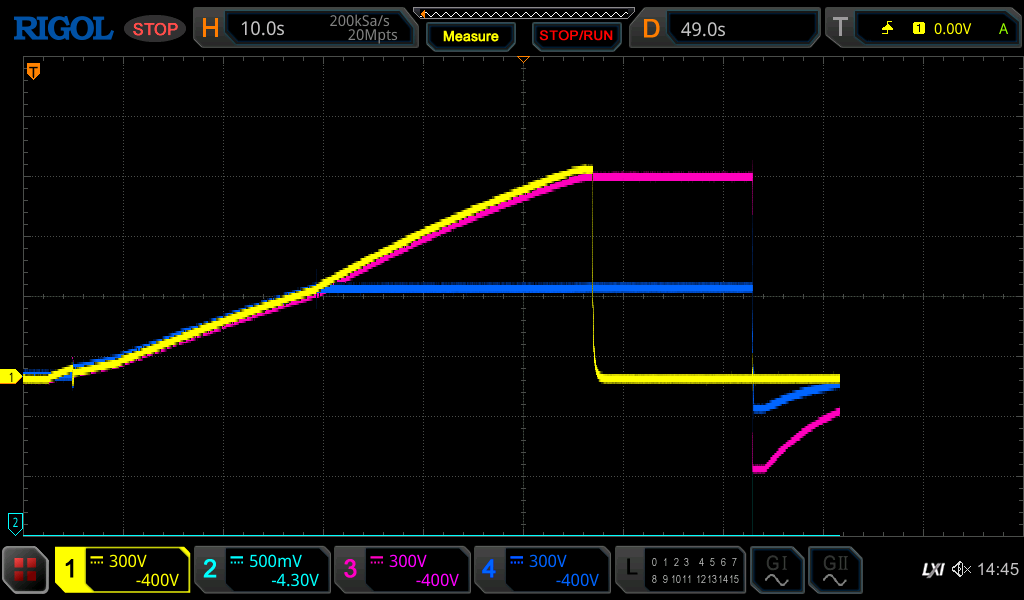Open the Measure menu
This screenshot has height=600, width=1024.
click(470, 36)
